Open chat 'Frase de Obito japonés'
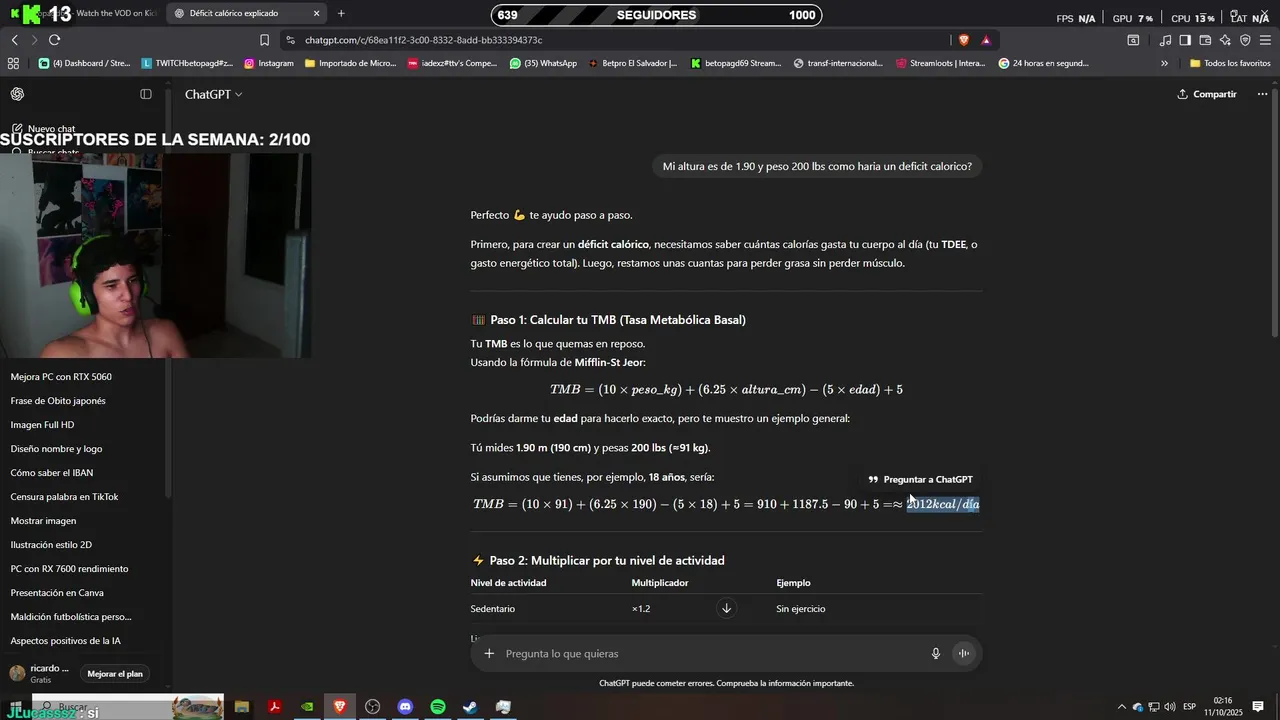The image size is (1280, 720). (x=58, y=401)
